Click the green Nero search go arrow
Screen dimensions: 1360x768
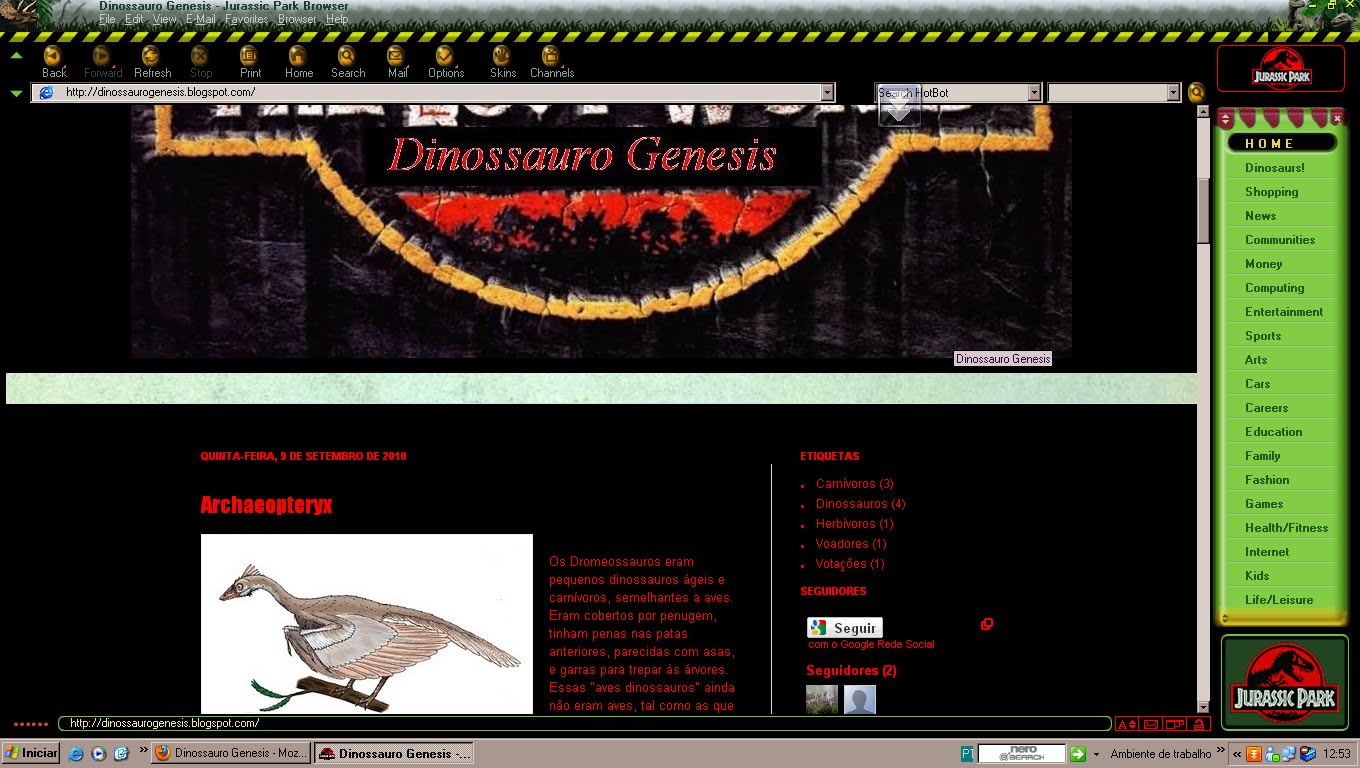click(x=1078, y=754)
